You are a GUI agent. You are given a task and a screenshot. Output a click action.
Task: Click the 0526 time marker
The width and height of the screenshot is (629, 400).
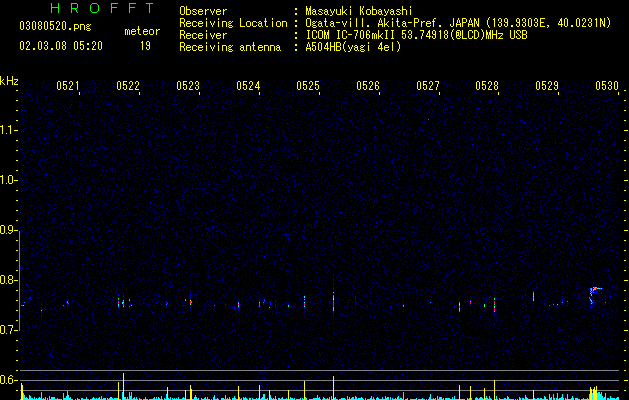368,85
